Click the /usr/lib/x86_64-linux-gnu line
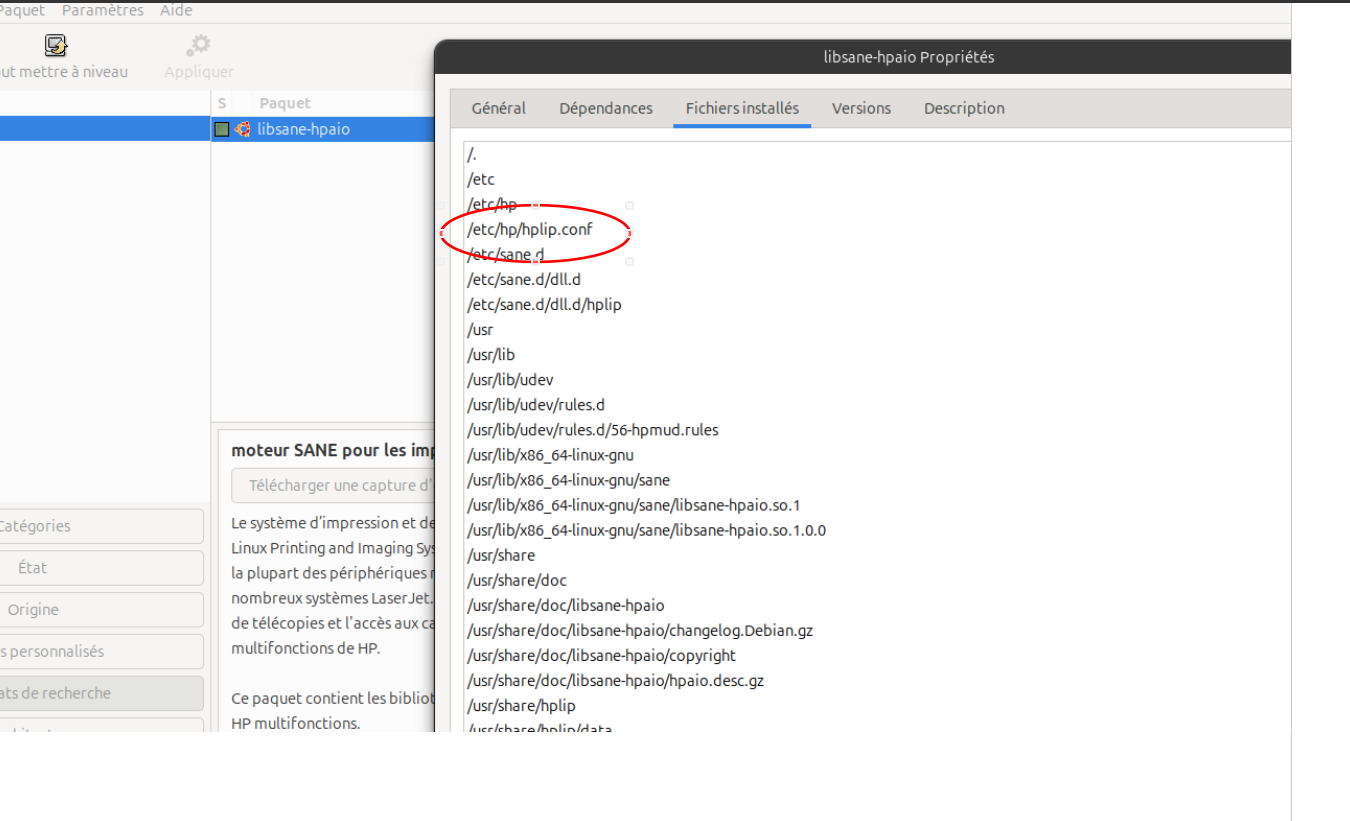The image size is (1350, 821). (550, 455)
